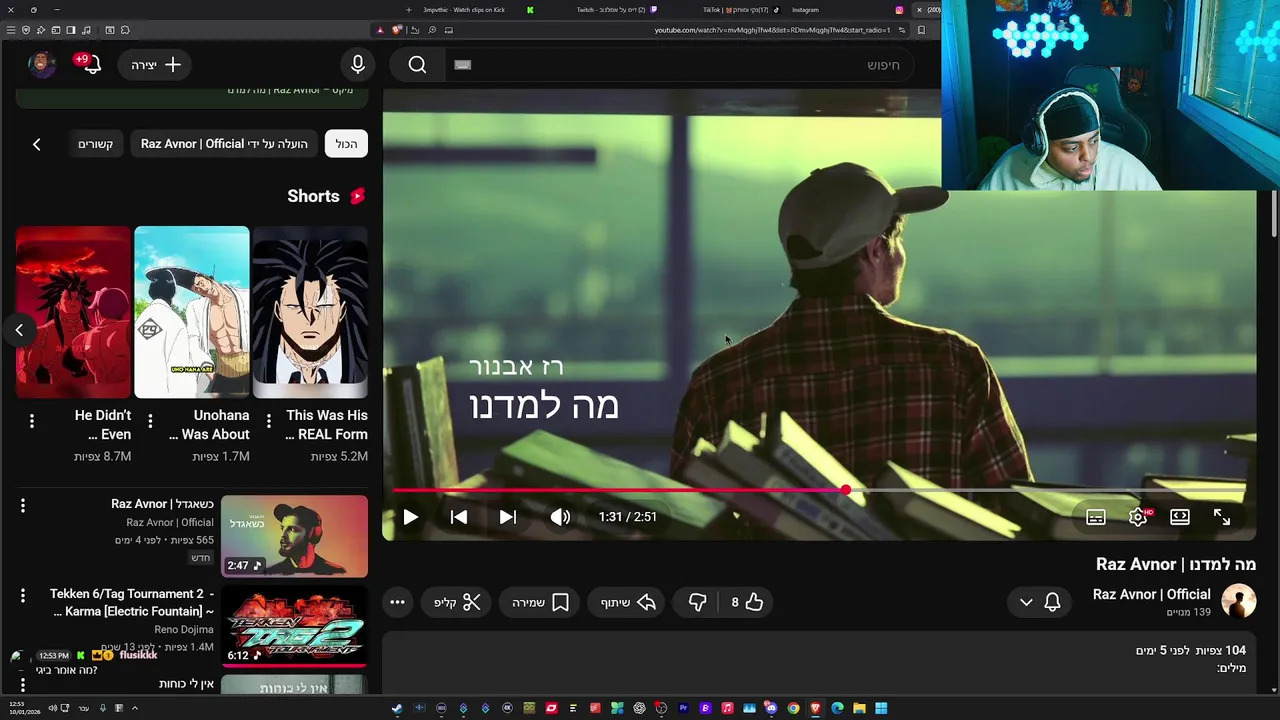The image size is (1280, 720).
Task: Open options for 'Unohana Was About' short
Action: (x=150, y=422)
